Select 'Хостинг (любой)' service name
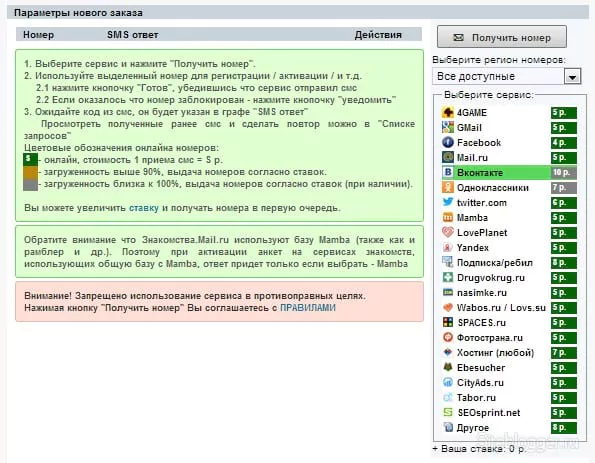Screen dimensions: 595x463 (x=495, y=353)
